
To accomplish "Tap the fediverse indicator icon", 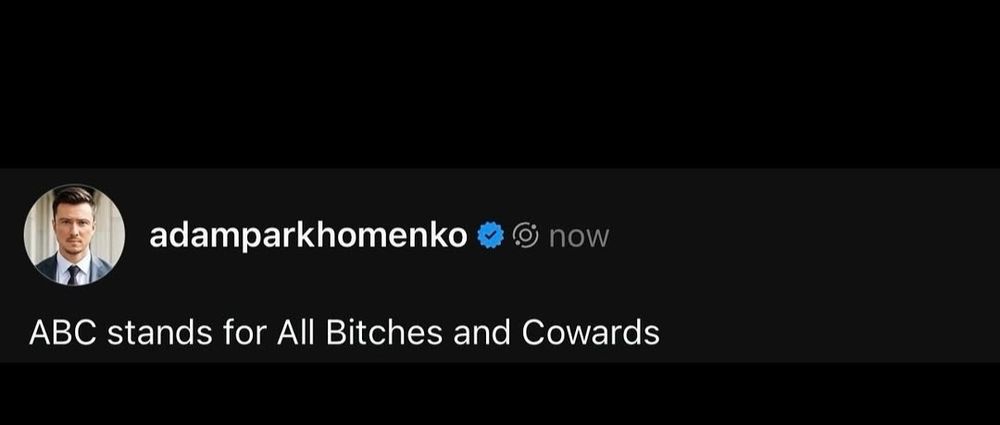I will click(526, 236).
